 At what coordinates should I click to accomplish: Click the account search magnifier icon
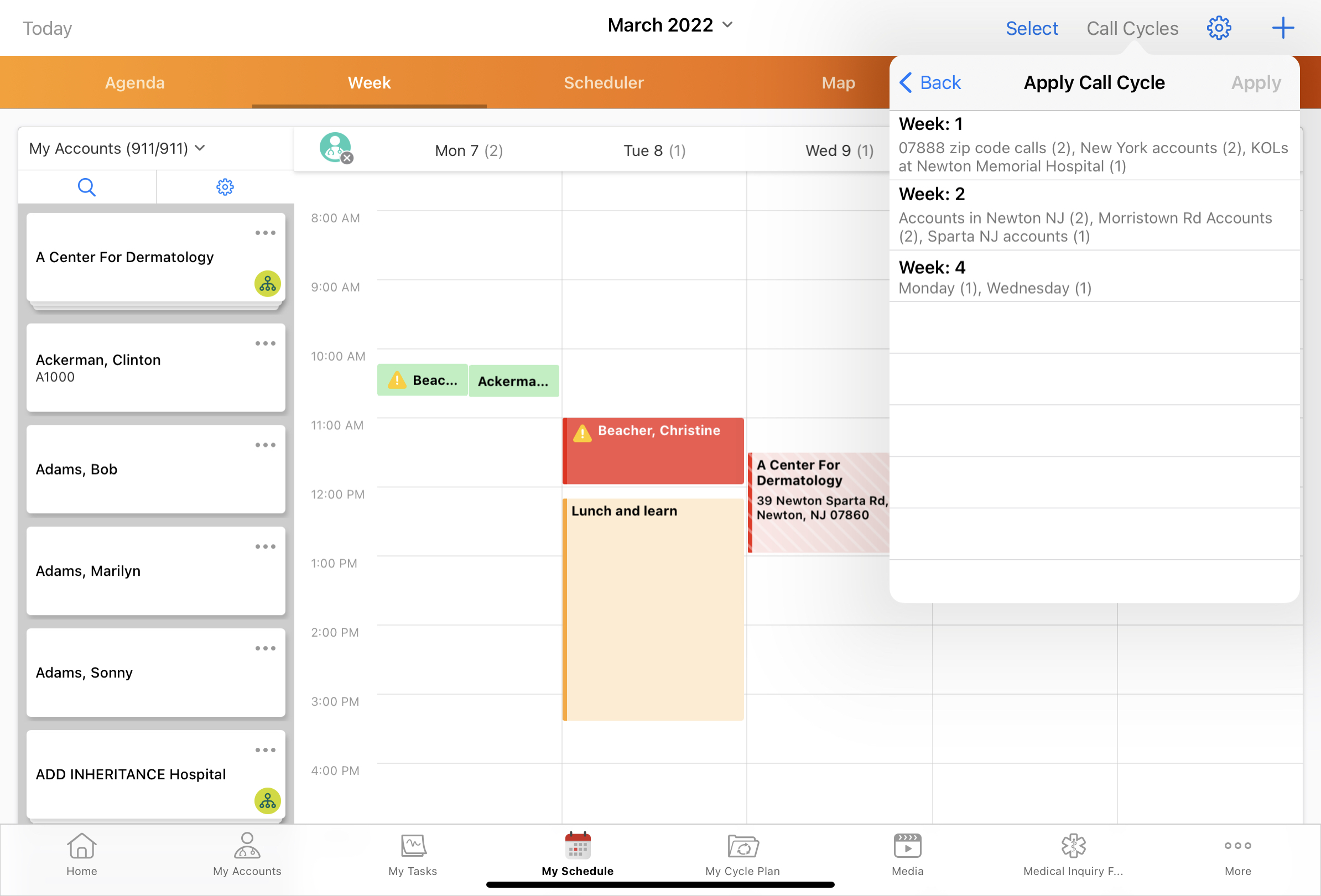point(86,187)
